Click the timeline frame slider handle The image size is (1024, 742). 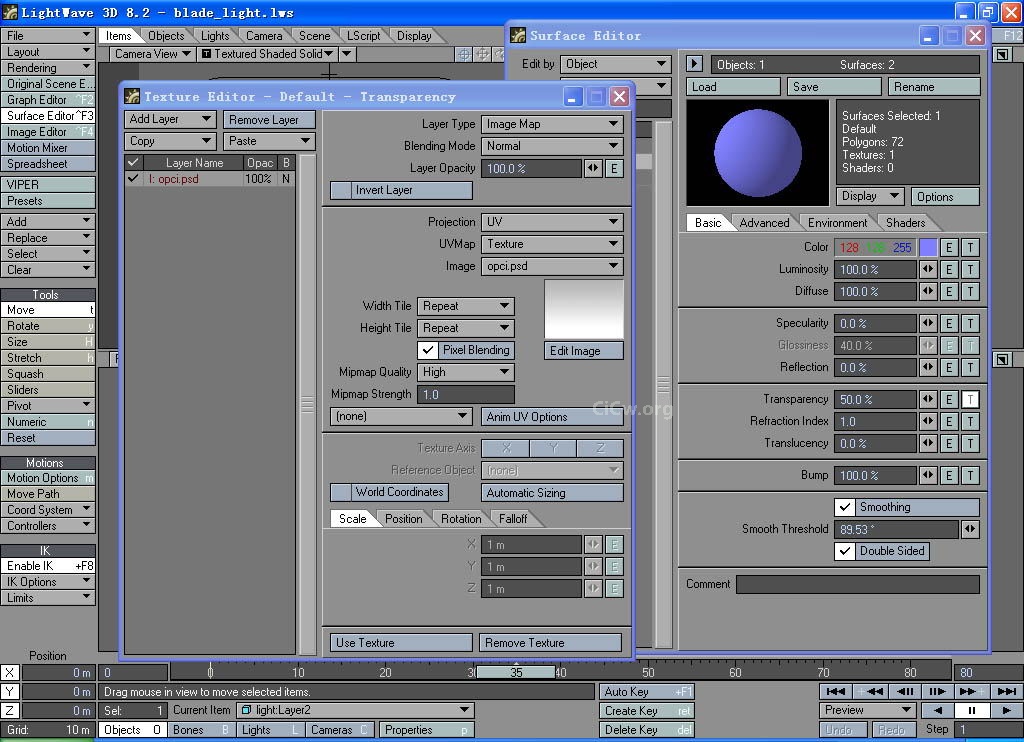coord(516,672)
